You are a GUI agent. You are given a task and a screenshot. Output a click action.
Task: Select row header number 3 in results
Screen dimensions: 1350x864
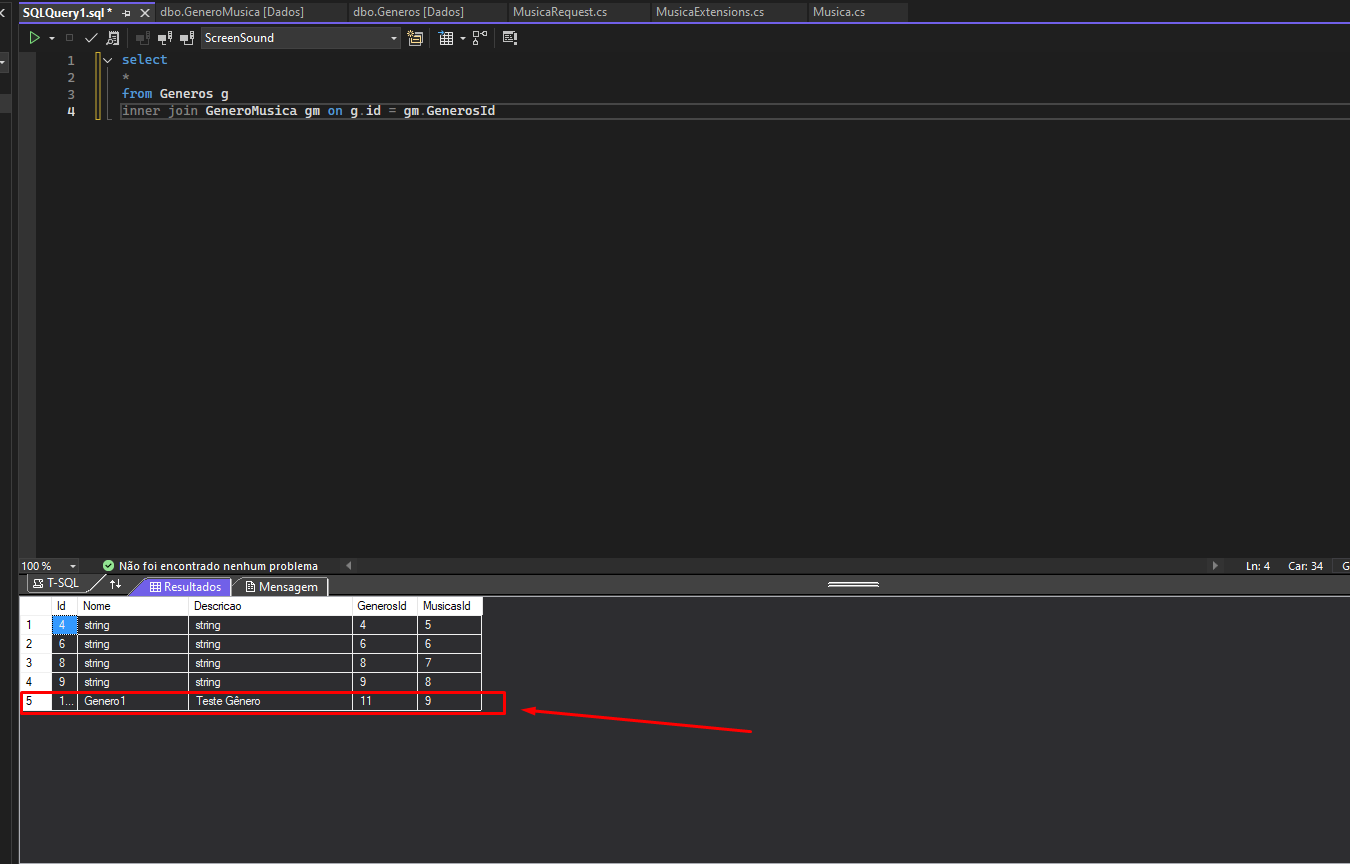(x=36, y=663)
